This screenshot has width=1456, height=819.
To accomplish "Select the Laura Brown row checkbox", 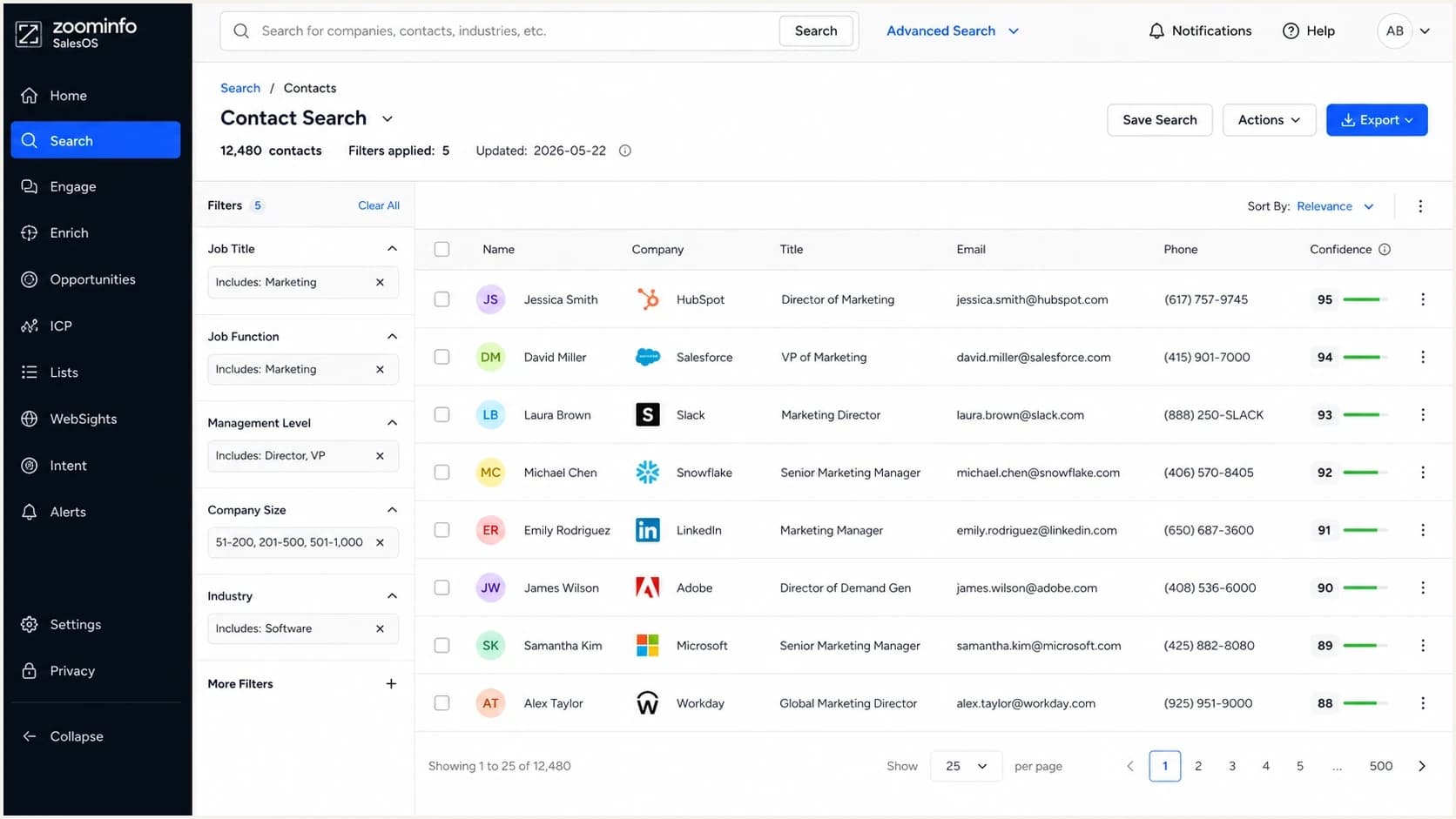I will pyautogui.click(x=442, y=415).
